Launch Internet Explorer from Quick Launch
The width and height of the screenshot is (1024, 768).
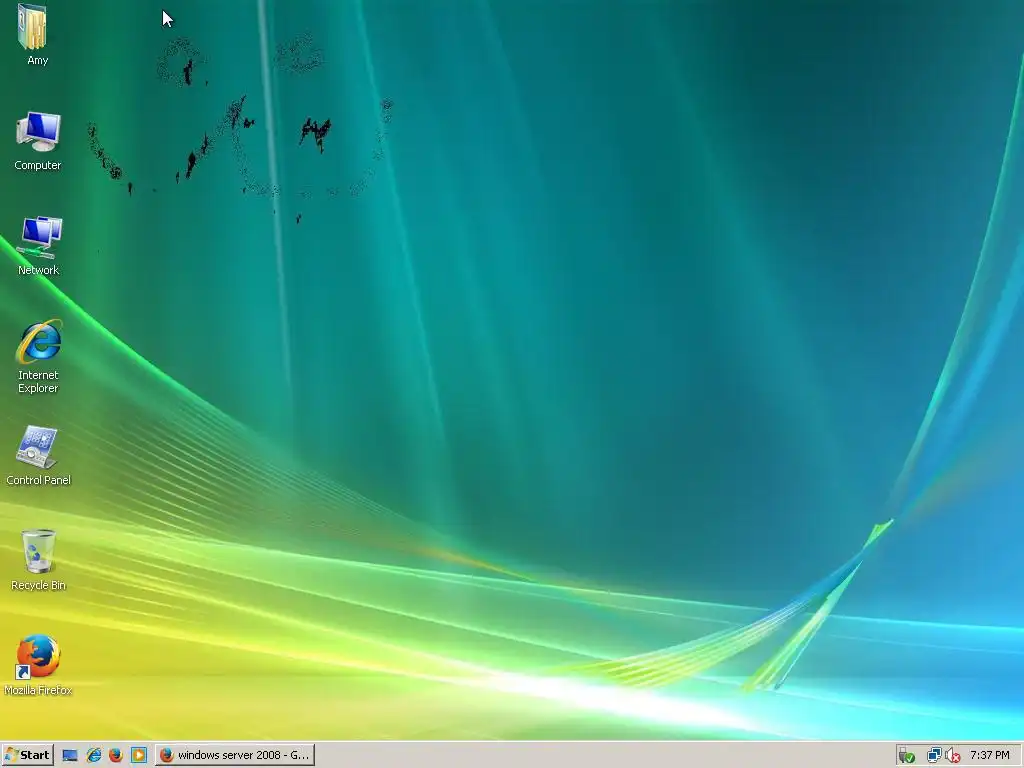[93, 755]
